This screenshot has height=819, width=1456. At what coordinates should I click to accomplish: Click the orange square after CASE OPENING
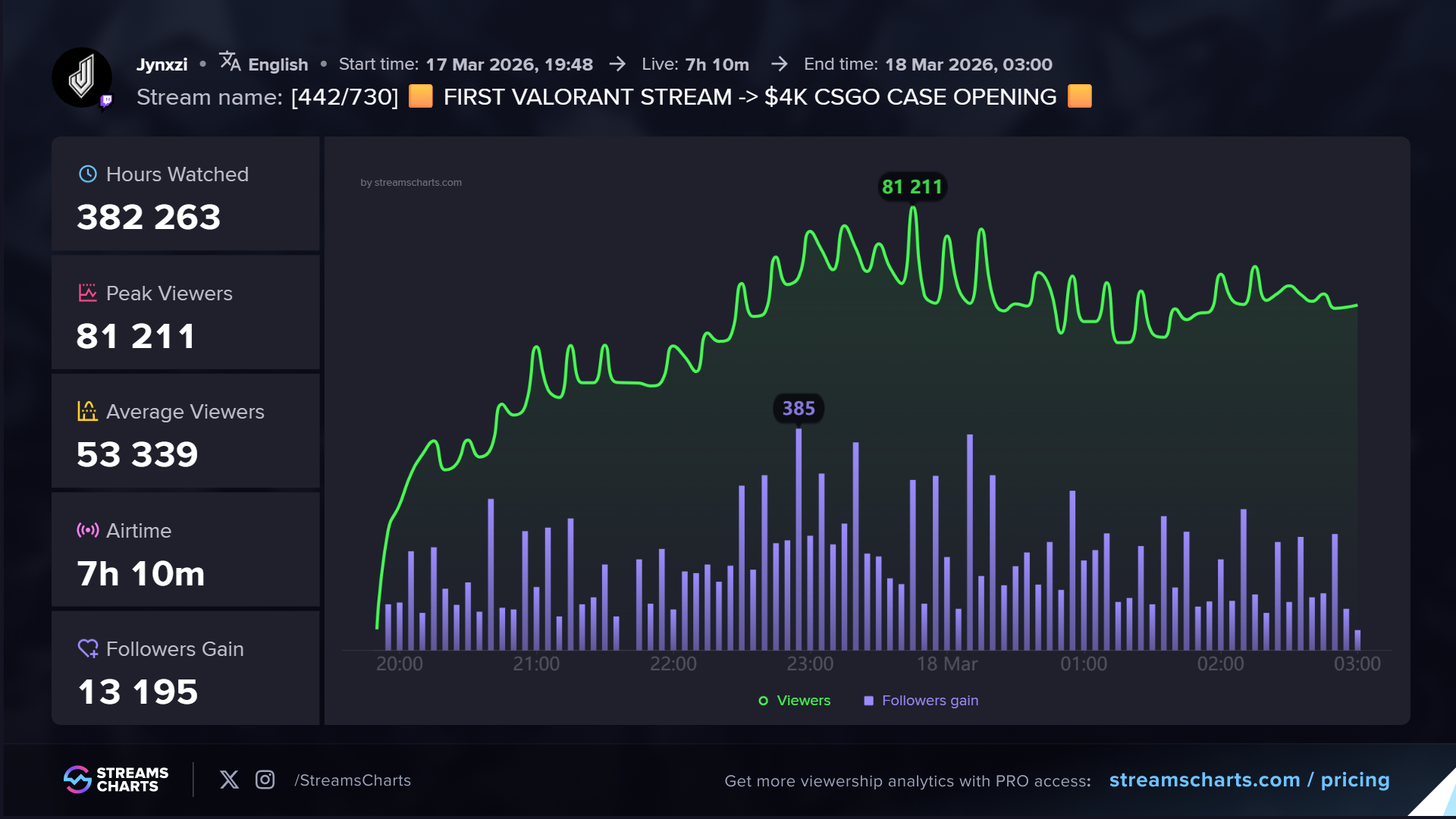(1080, 96)
